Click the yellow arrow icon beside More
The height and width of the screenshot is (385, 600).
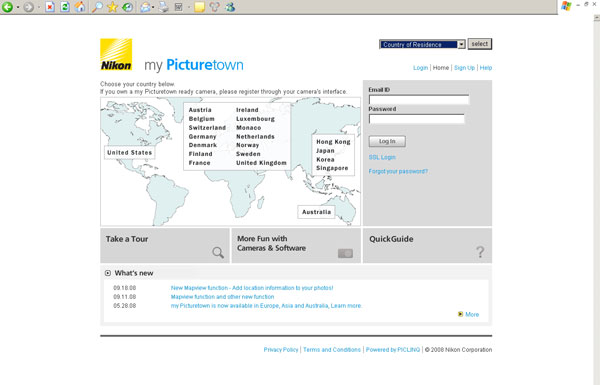(x=460, y=314)
